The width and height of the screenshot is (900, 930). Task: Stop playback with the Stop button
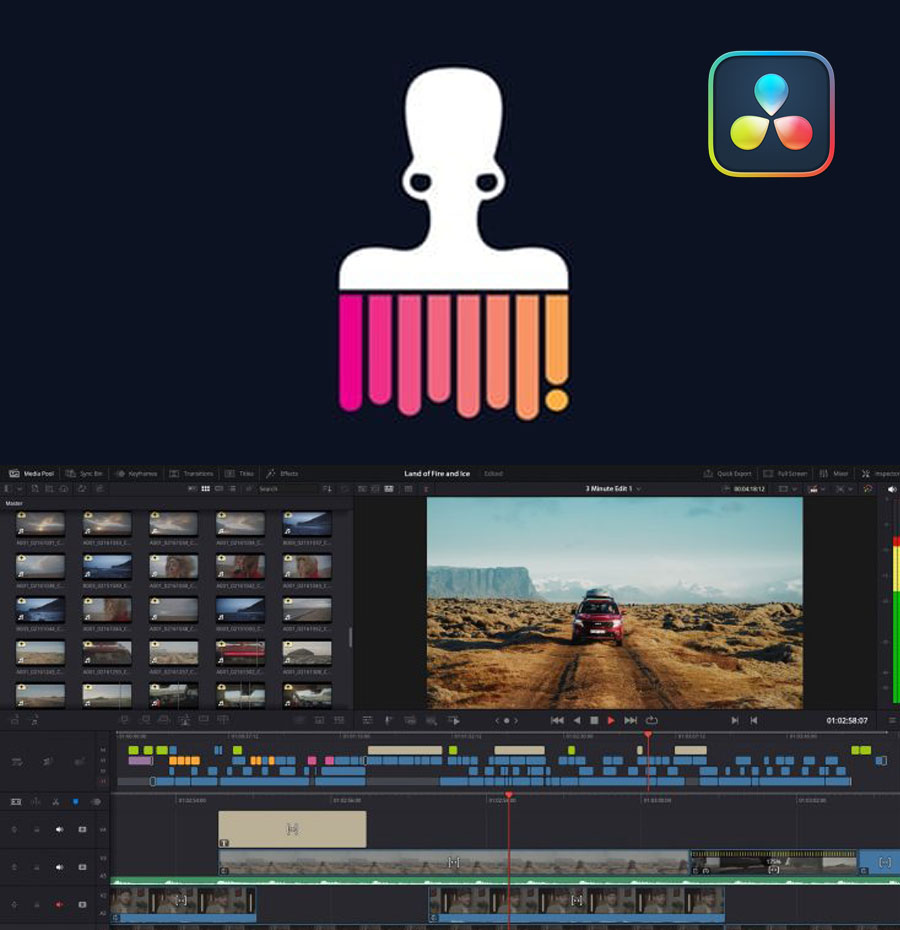(x=593, y=720)
